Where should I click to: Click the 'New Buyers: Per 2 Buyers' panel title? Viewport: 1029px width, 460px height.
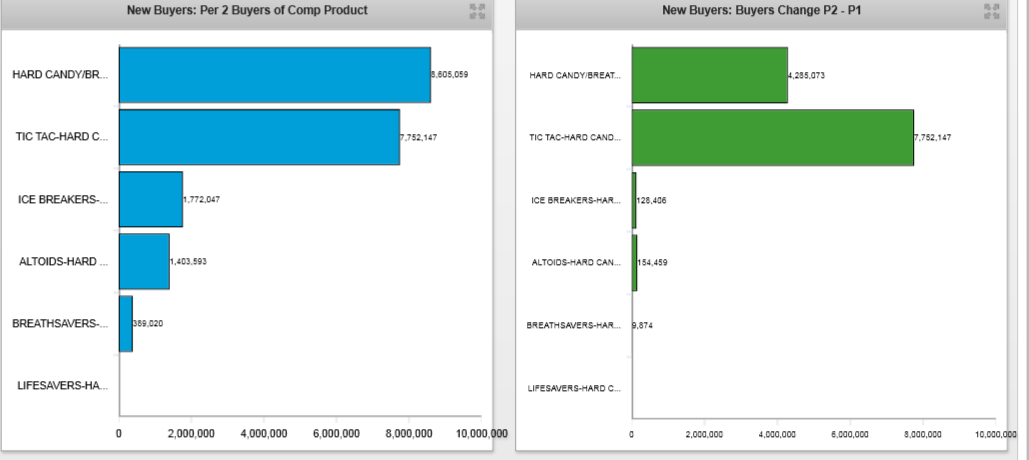246,11
